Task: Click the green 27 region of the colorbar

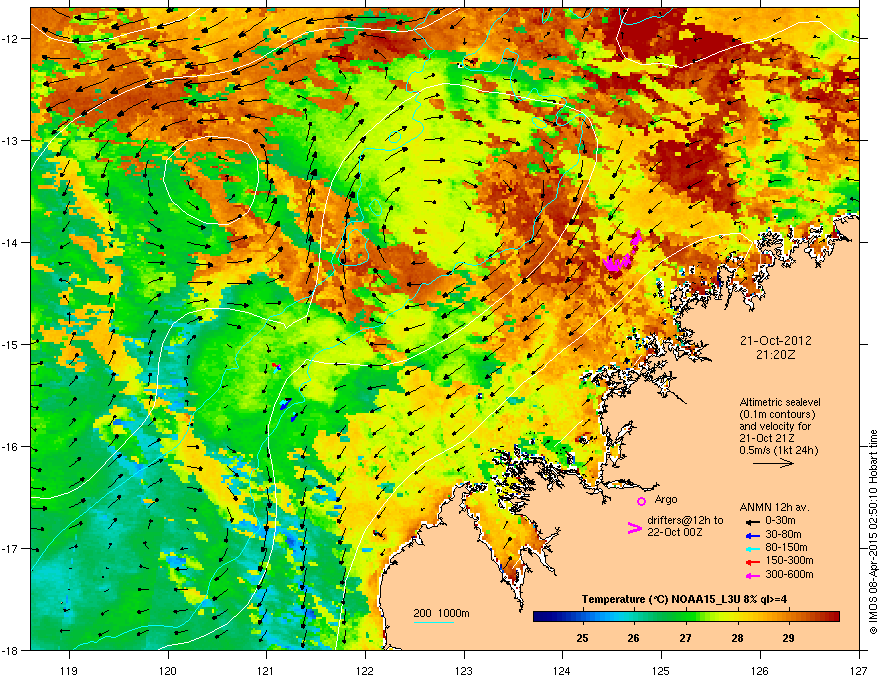Action: pyautogui.click(x=685, y=617)
